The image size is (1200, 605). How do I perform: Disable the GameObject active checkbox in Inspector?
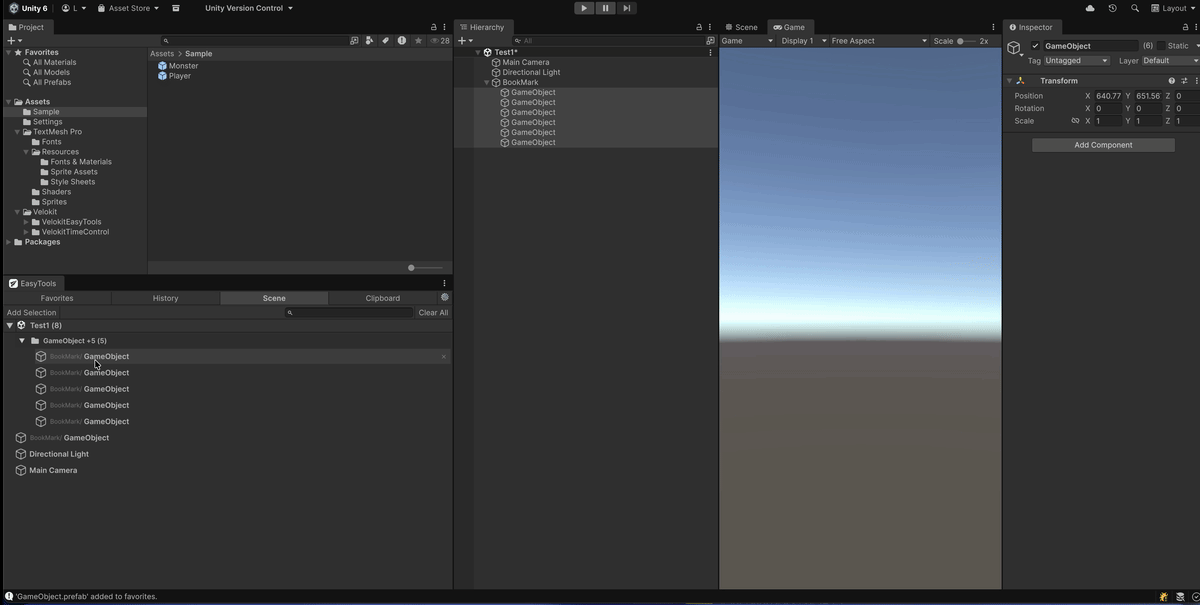pos(1035,45)
